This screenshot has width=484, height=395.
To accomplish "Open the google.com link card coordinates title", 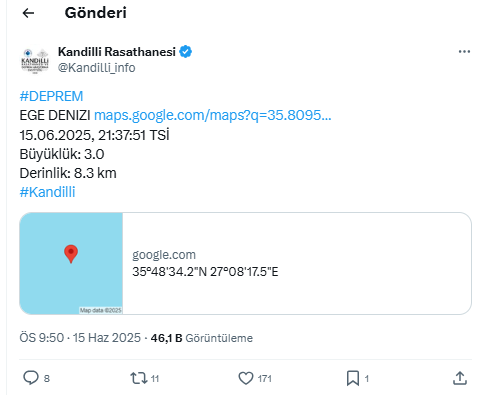I will click(x=205, y=272).
